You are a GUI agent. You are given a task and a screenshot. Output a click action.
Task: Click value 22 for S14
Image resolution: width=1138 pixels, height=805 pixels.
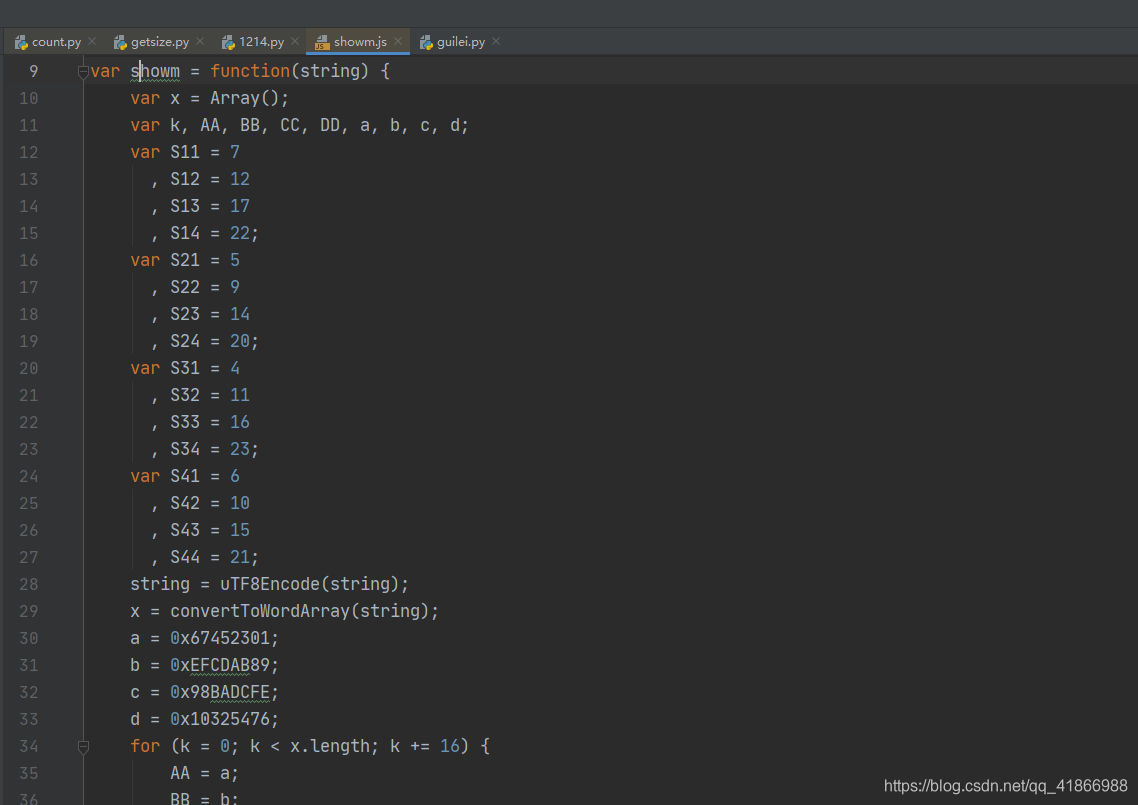click(240, 233)
